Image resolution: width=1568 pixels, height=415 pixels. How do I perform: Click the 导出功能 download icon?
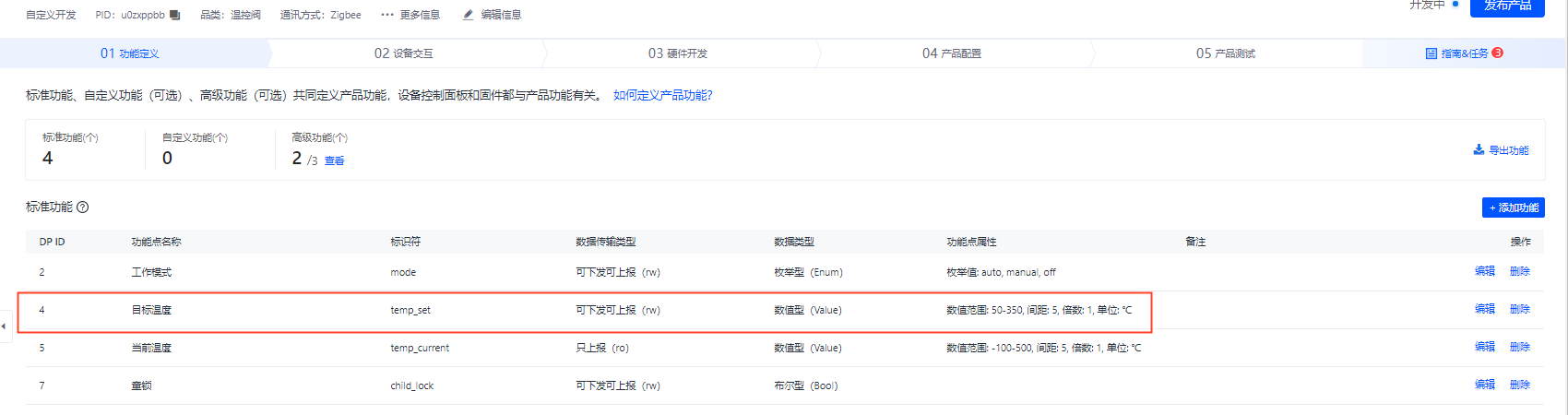[1479, 149]
